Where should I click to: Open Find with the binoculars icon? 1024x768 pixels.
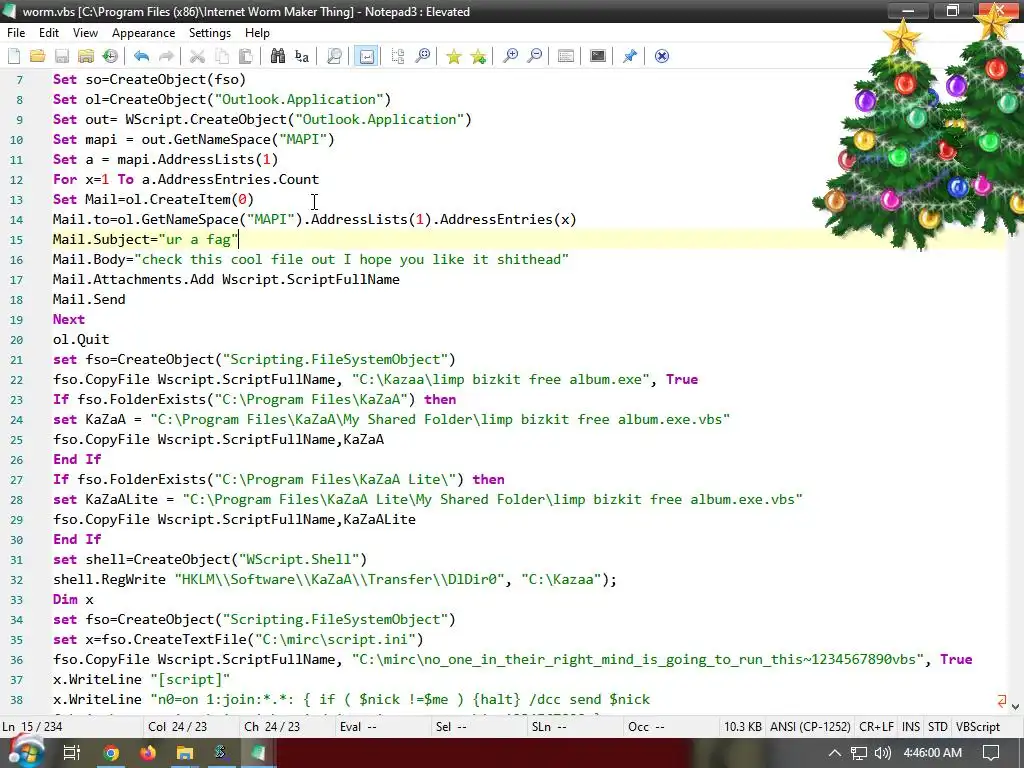click(278, 56)
